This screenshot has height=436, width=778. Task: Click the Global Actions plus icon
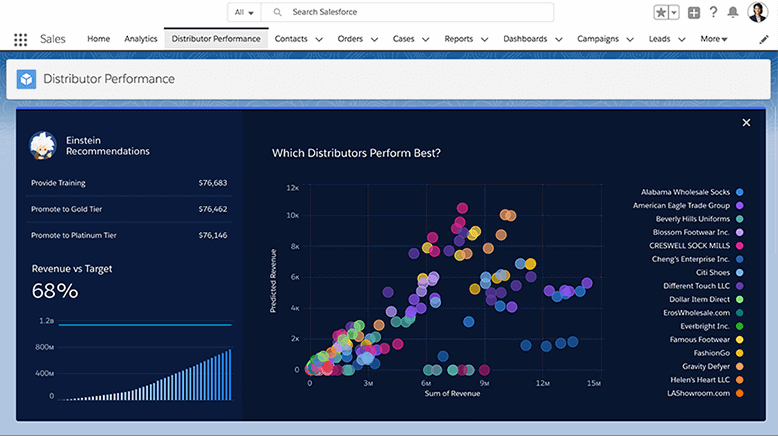pyautogui.click(x=694, y=12)
